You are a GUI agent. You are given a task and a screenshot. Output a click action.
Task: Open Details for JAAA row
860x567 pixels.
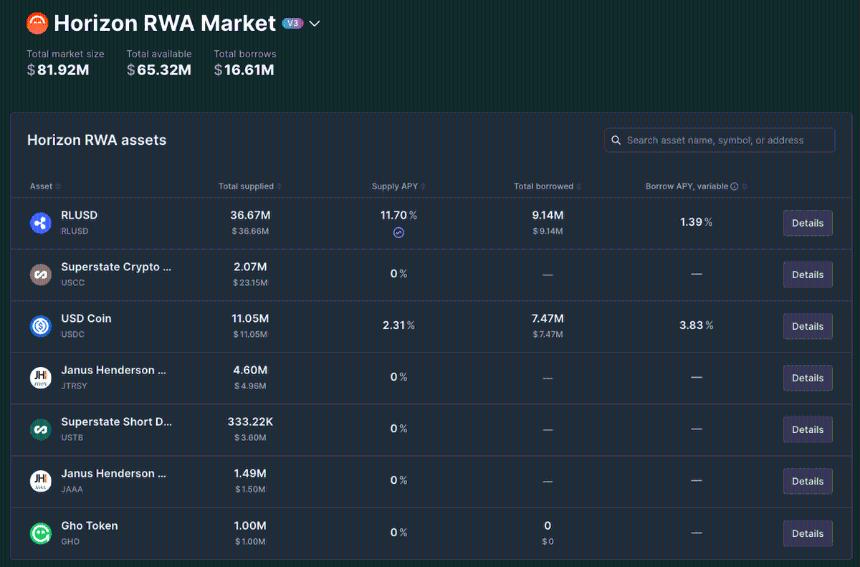click(807, 481)
